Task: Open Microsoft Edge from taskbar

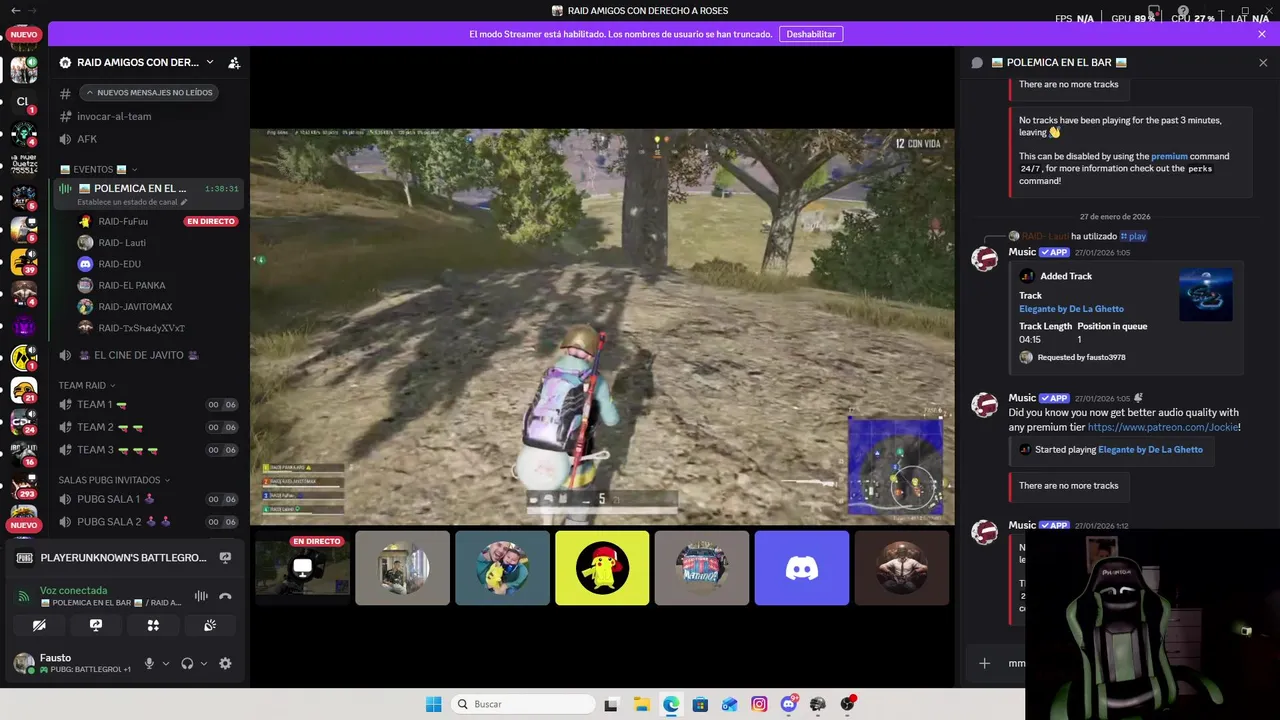Action: [671, 704]
